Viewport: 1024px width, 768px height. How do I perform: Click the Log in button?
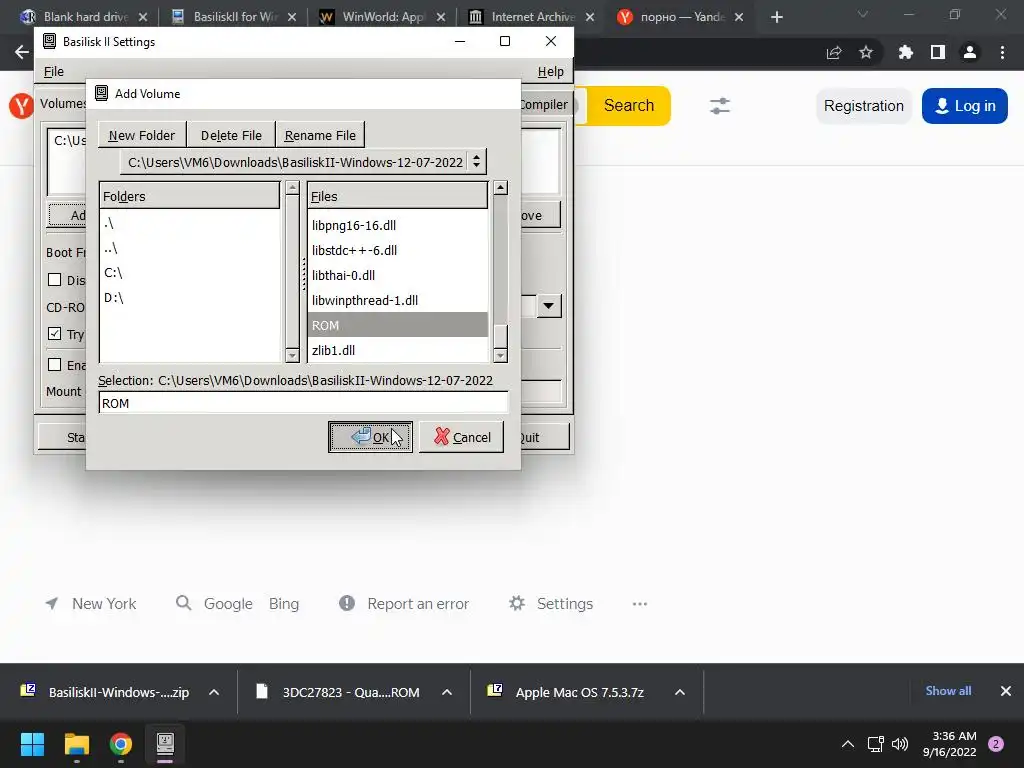click(965, 106)
